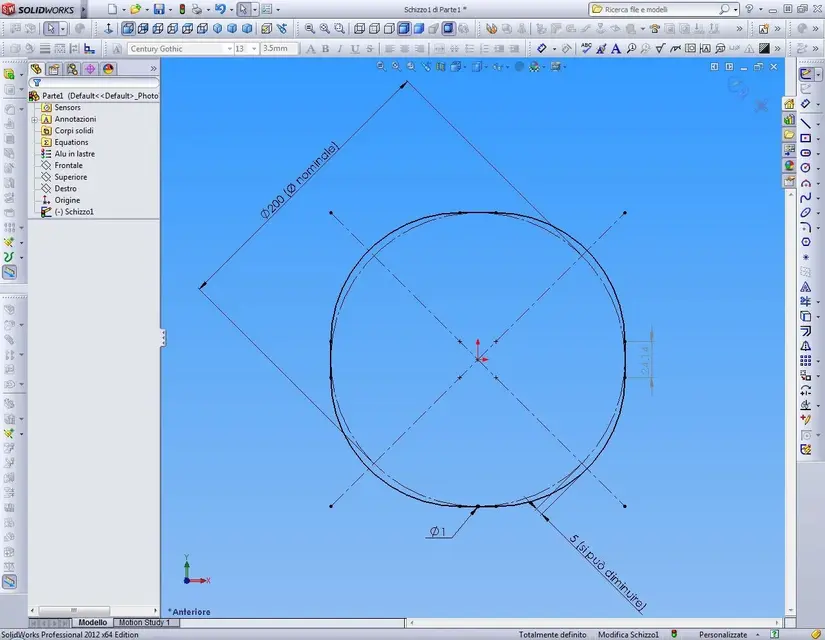This screenshot has width=825, height=640.
Task: Click the 'Personalizzate' units status bar entry
Action: pos(723,634)
